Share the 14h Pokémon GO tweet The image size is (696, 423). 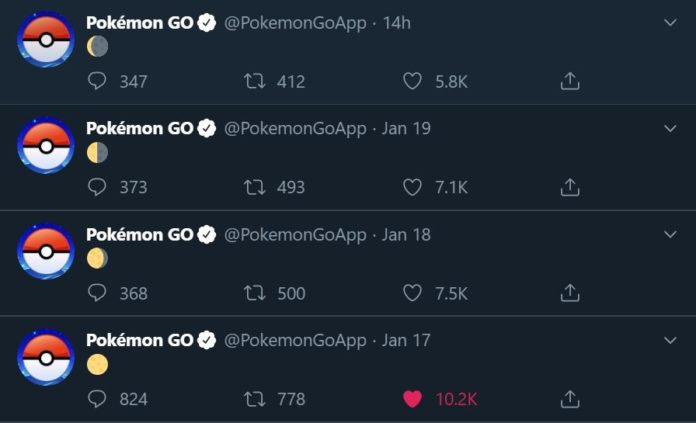point(570,81)
